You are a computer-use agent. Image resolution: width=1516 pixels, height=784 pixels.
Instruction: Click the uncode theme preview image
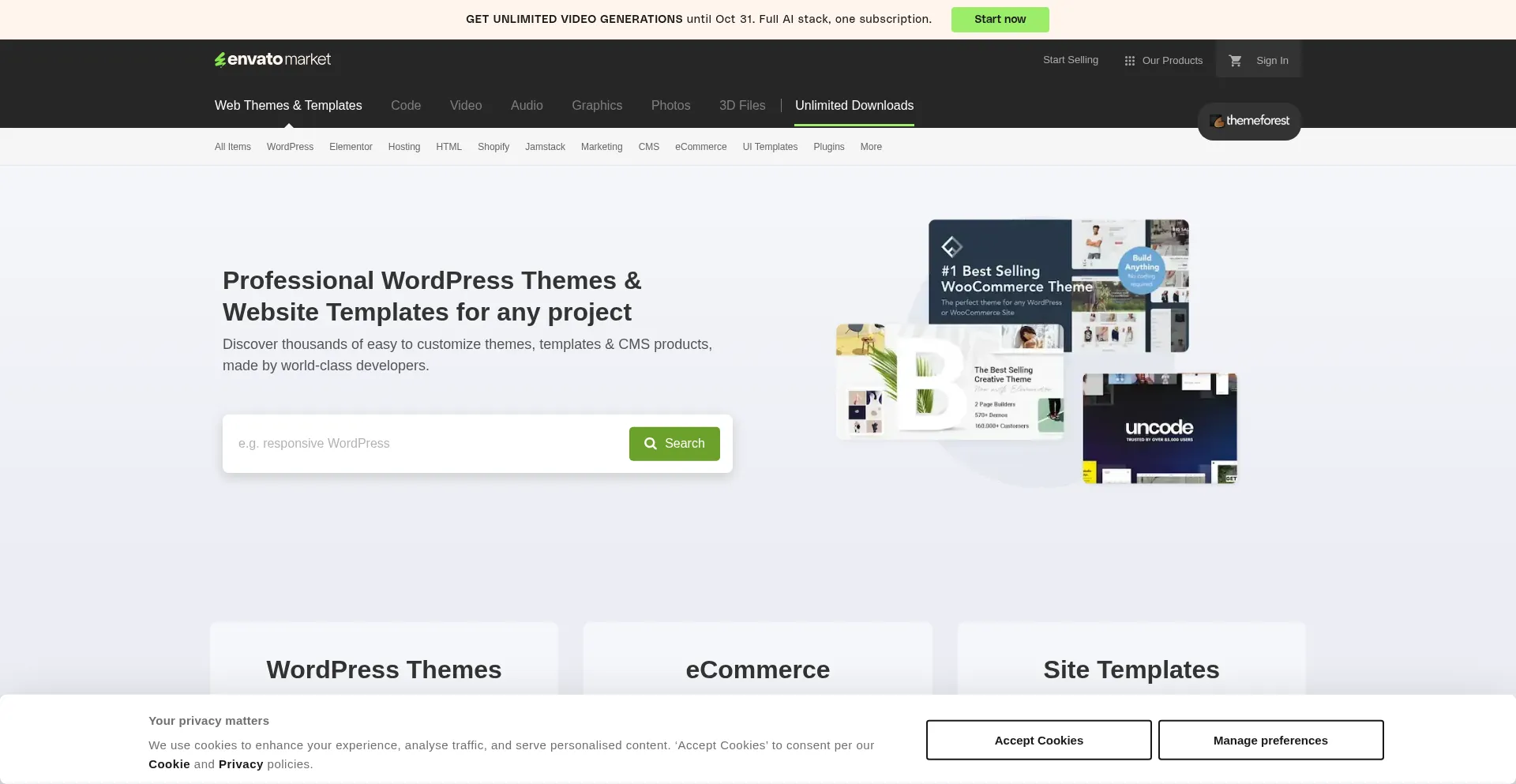coord(1159,428)
